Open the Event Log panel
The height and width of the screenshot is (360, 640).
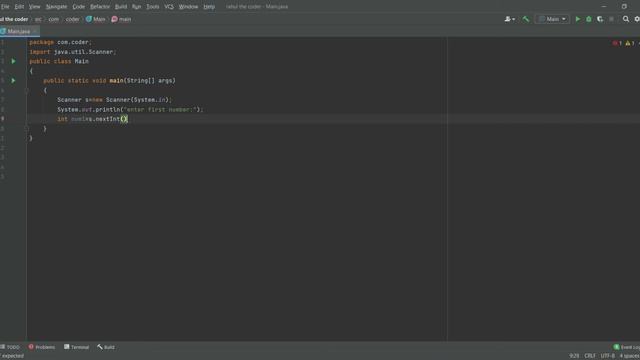click(x=627, y=347)
